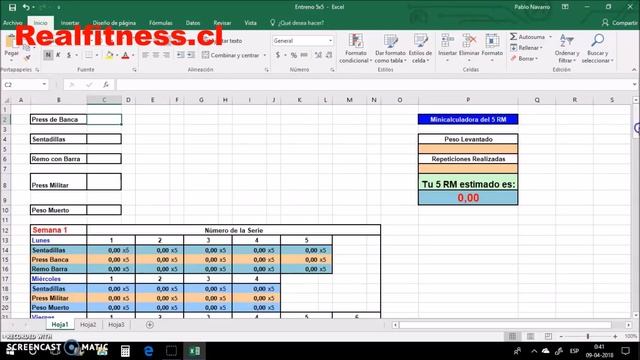Switch to Page Layout view
This screenshot has height=360, width=640.
530,336
